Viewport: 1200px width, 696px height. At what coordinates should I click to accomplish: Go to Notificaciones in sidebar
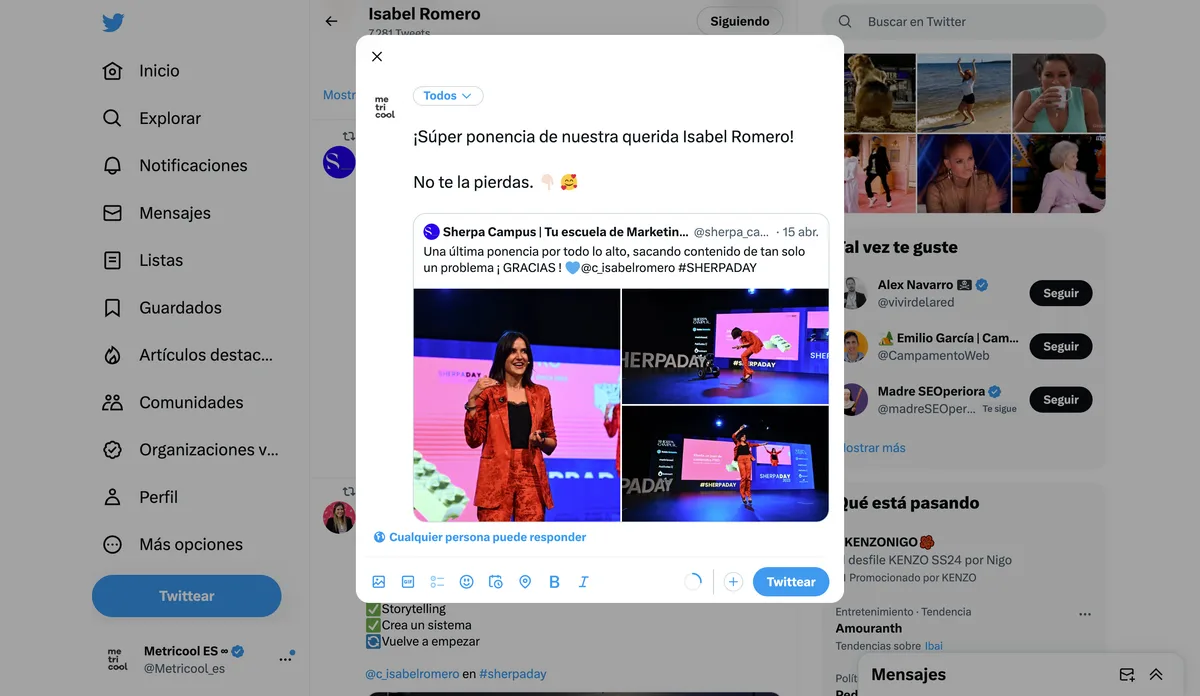[x=192, y=166]
